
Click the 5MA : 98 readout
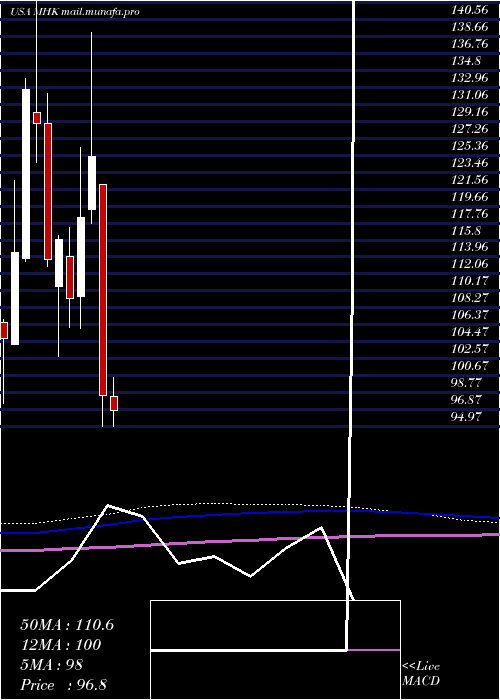tap(52, 665)
